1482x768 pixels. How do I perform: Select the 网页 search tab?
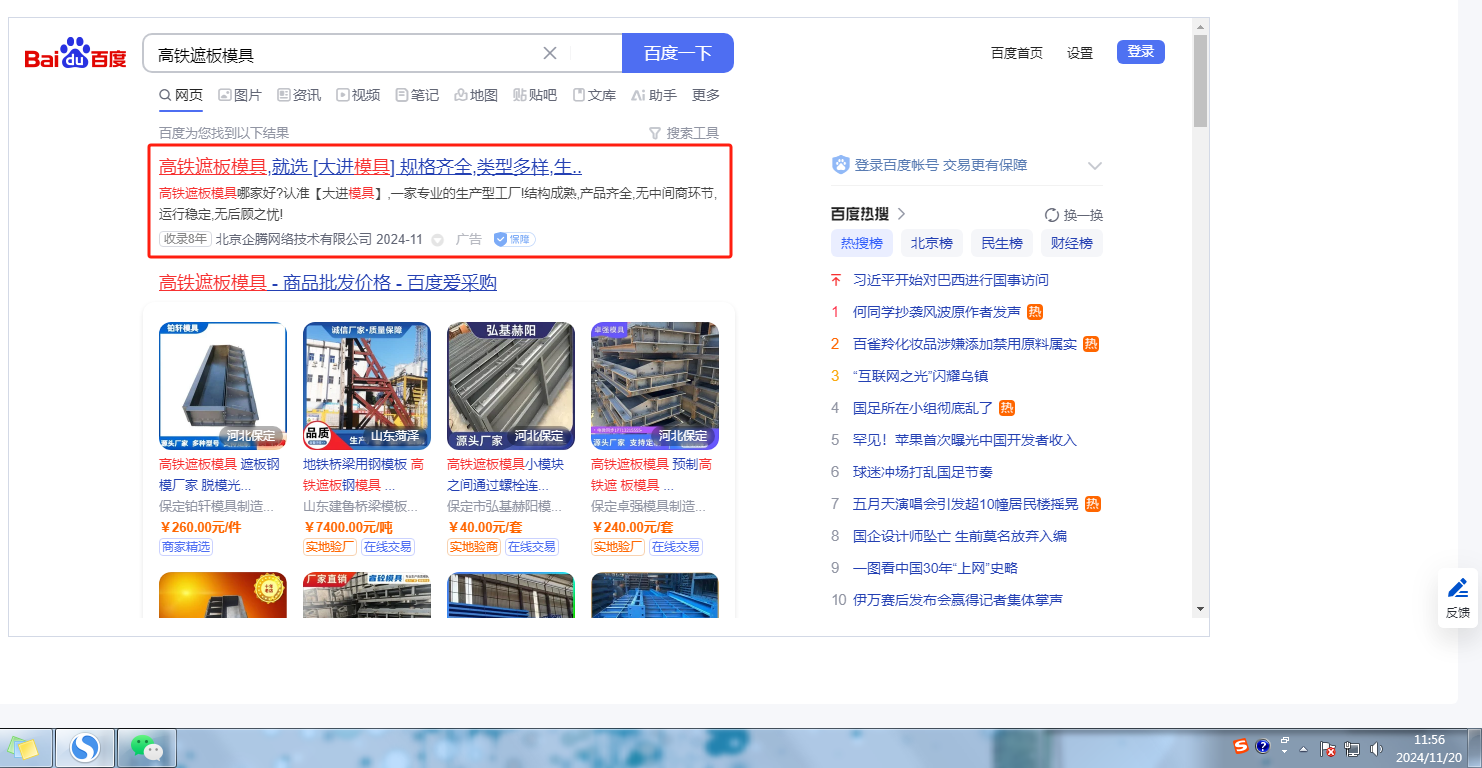coord(181,95)
